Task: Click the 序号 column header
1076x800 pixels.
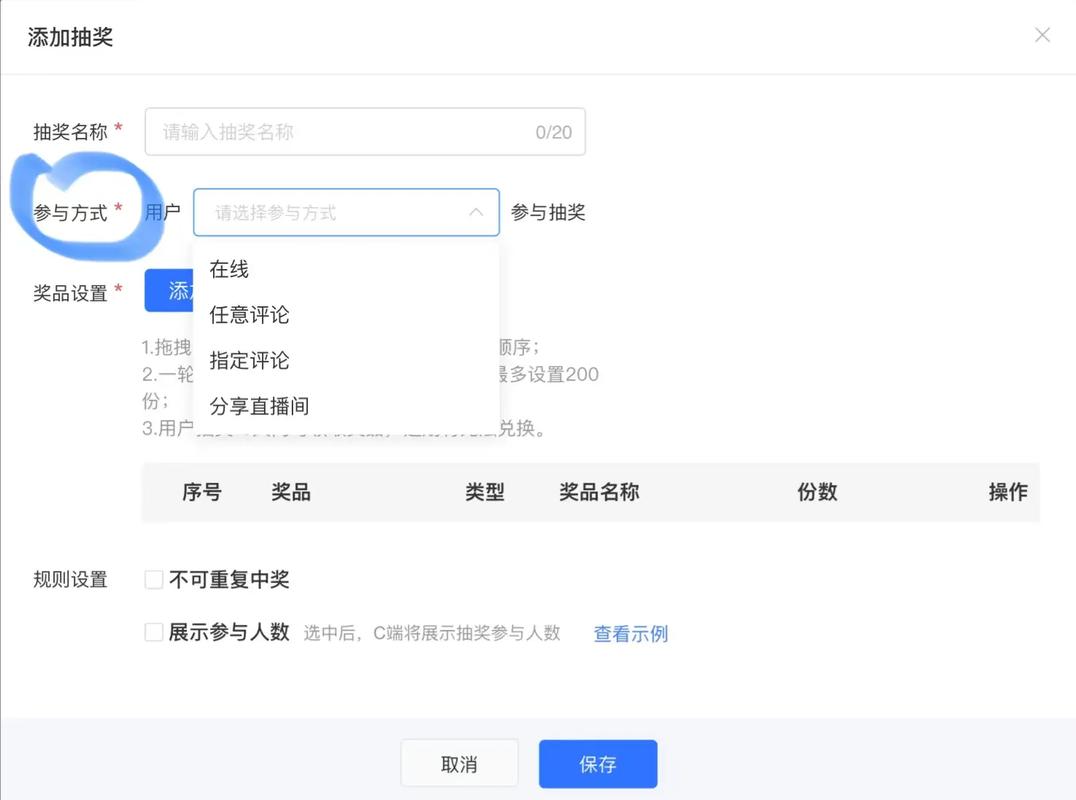Action: 202,492
